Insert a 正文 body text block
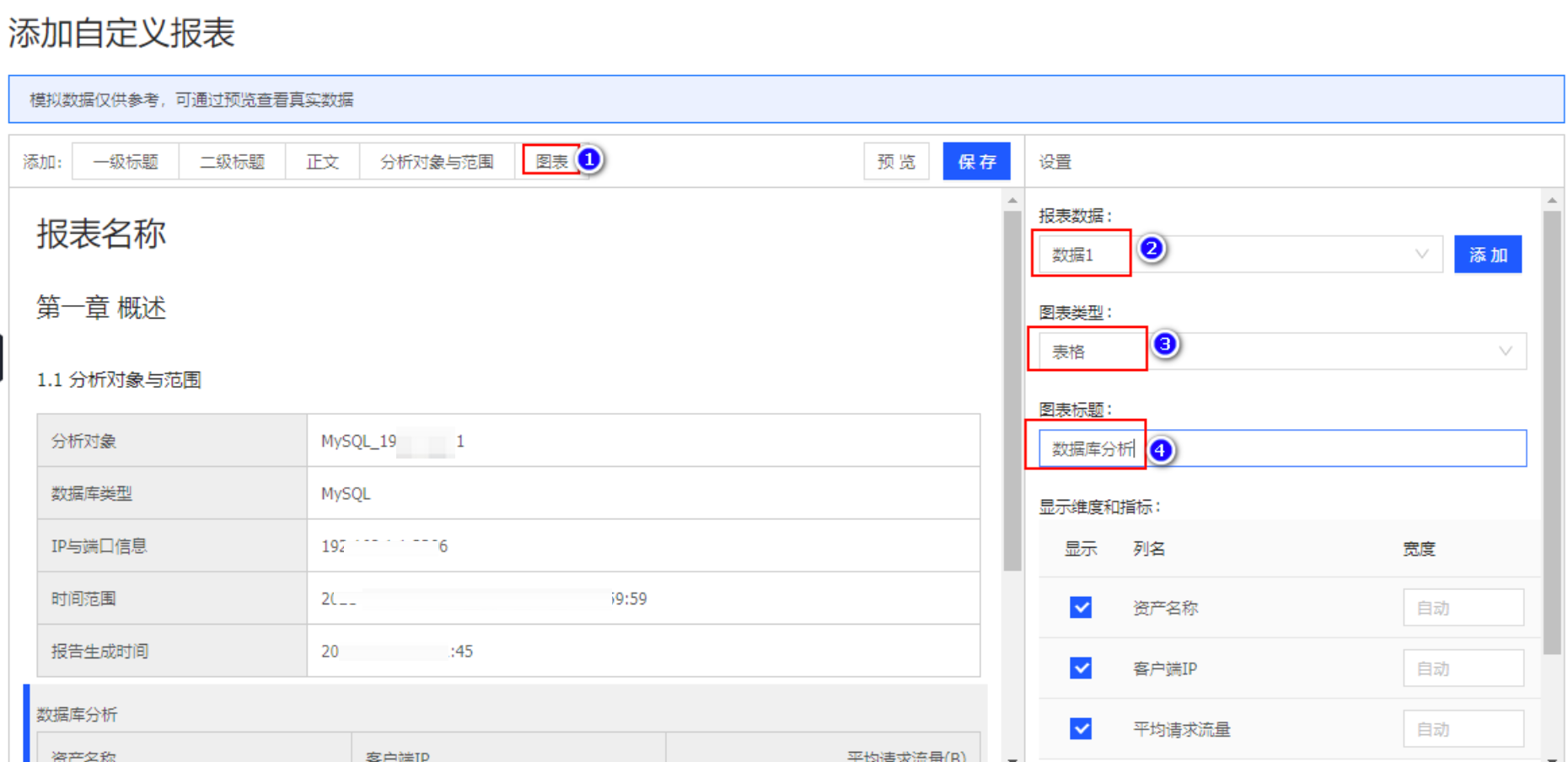 coord(322,162)
